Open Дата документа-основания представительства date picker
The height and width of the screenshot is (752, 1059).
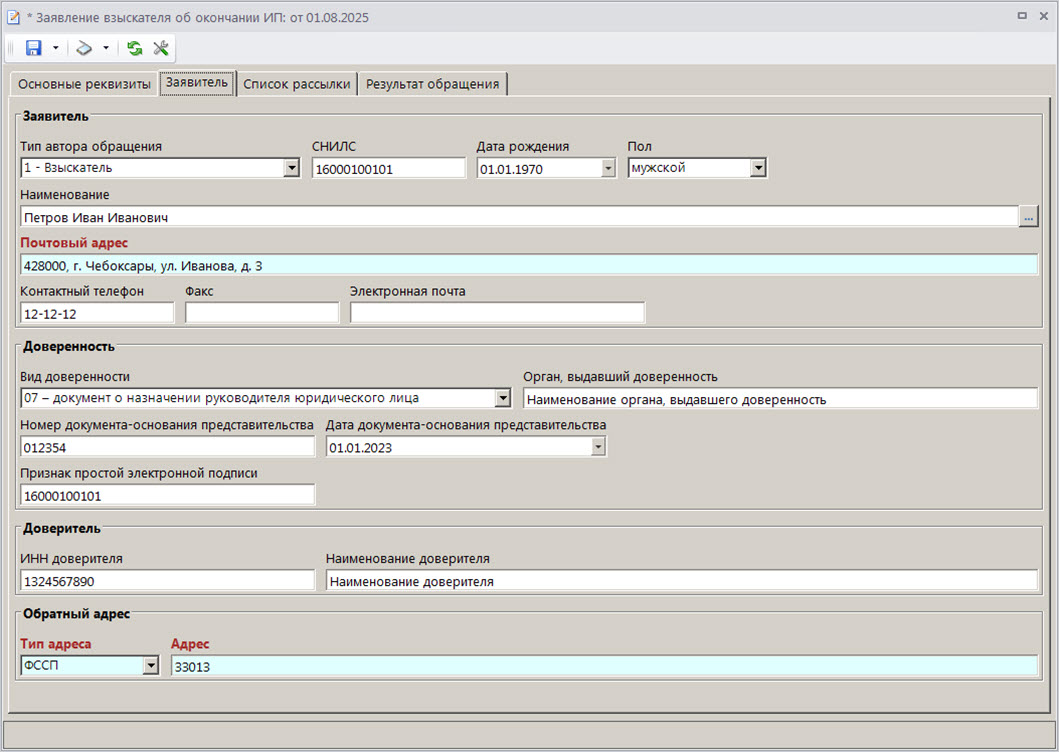pos(598,448)
